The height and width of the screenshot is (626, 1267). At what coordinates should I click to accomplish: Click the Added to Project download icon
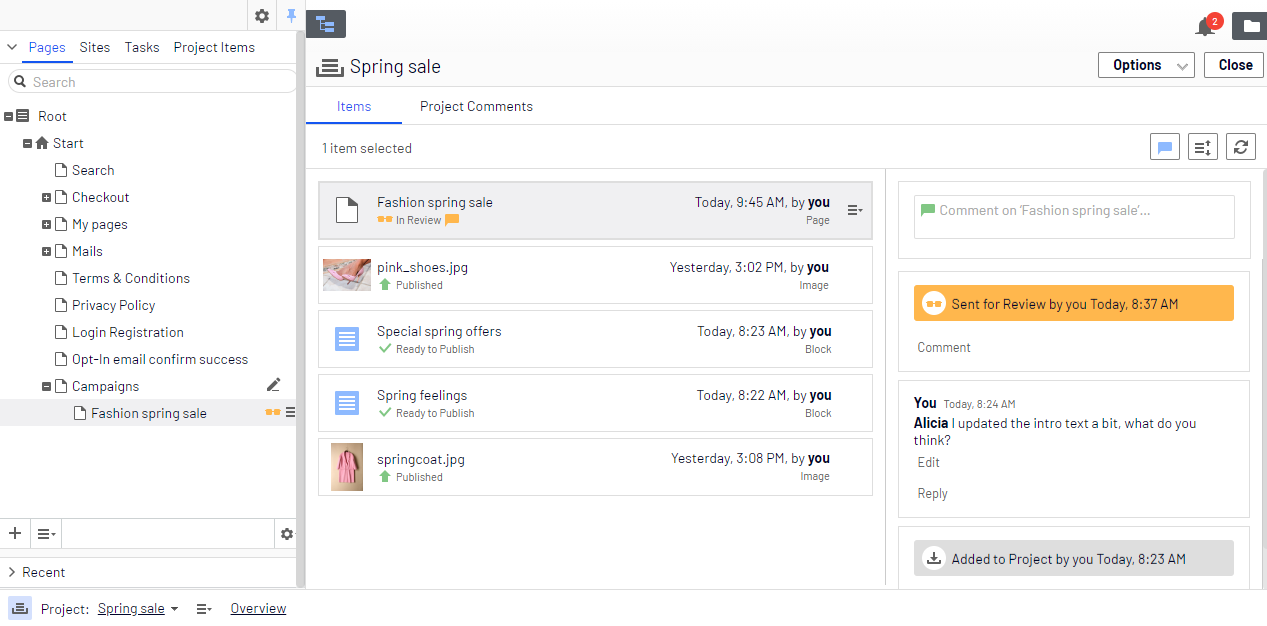point(934,558)
